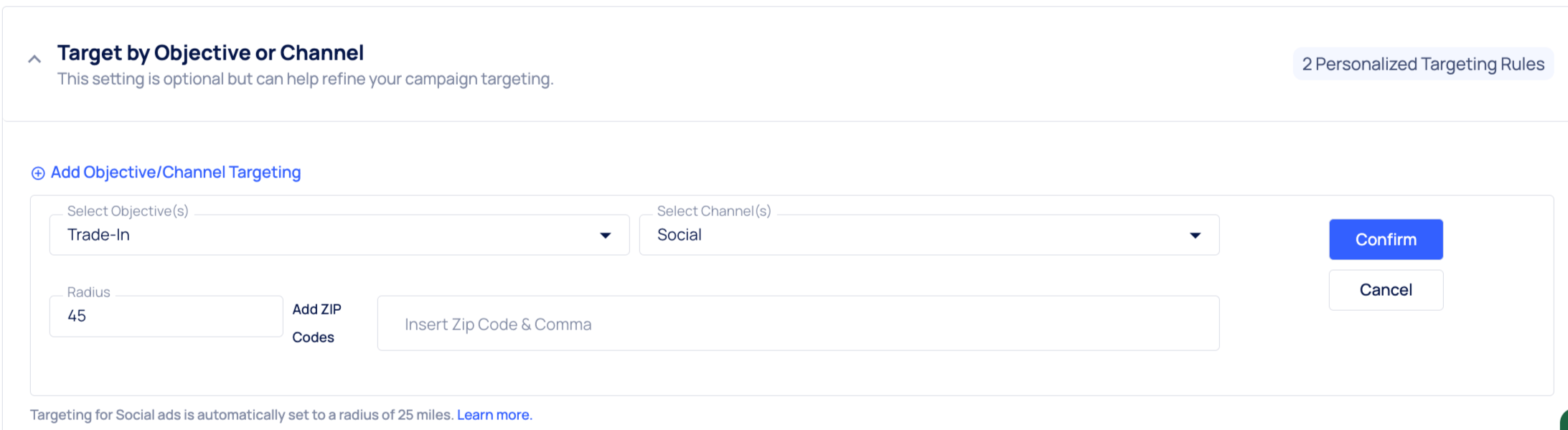Screen dimensions: 1568x430
Task: Click the Target by Objective or Channel heading
Action: [210, 52]
